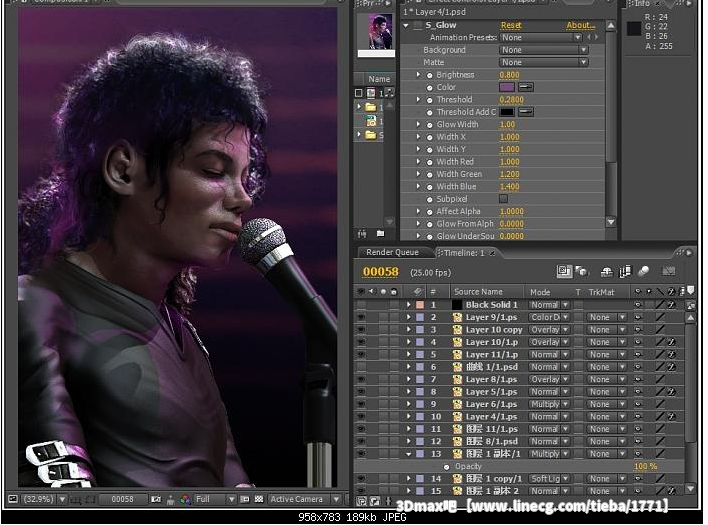Viewport: 708px width, 525px height.
Task: Hide the Layer 8/1.ps layer
Action: point(361,379)
